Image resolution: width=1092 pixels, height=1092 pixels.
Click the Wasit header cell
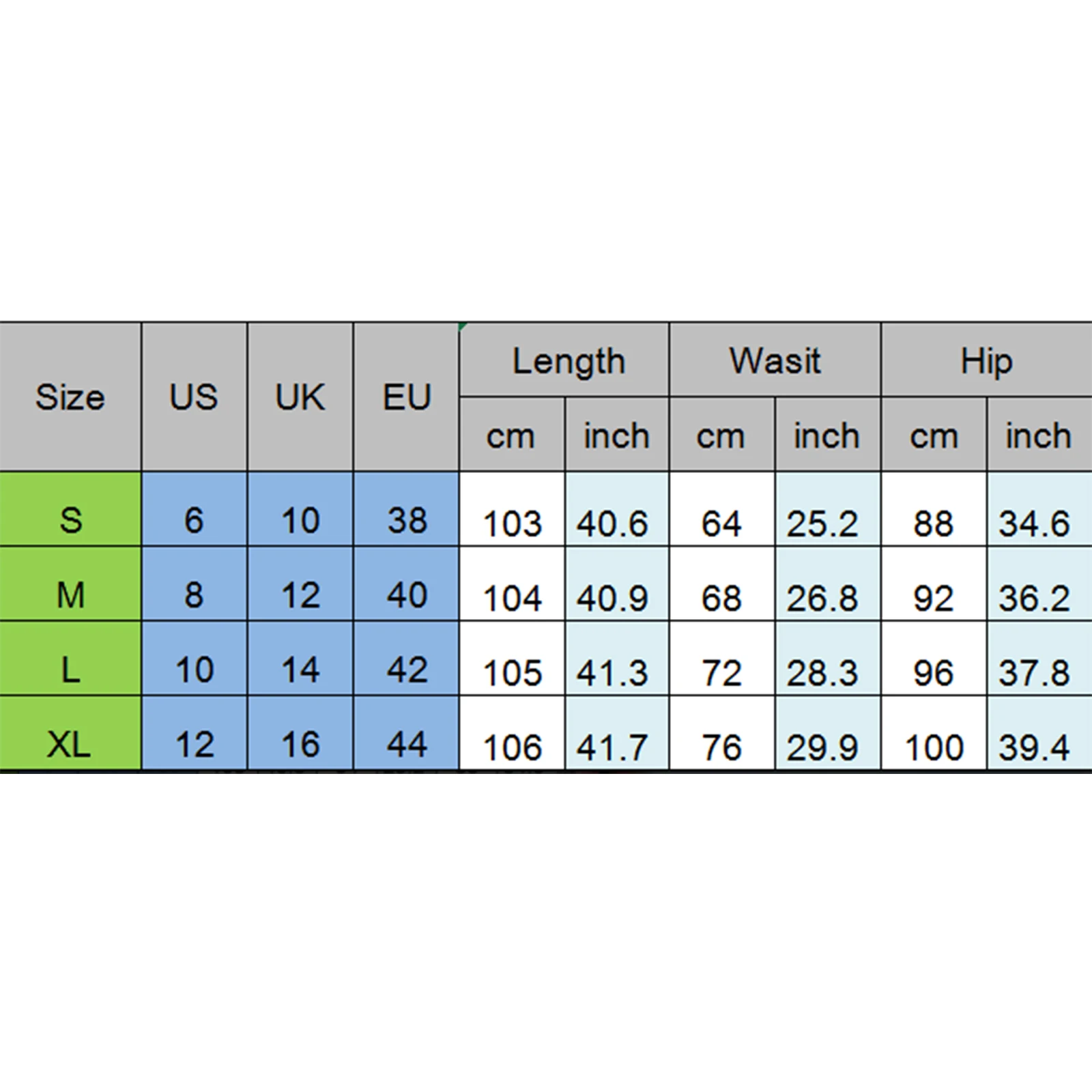tap(775, 360)
